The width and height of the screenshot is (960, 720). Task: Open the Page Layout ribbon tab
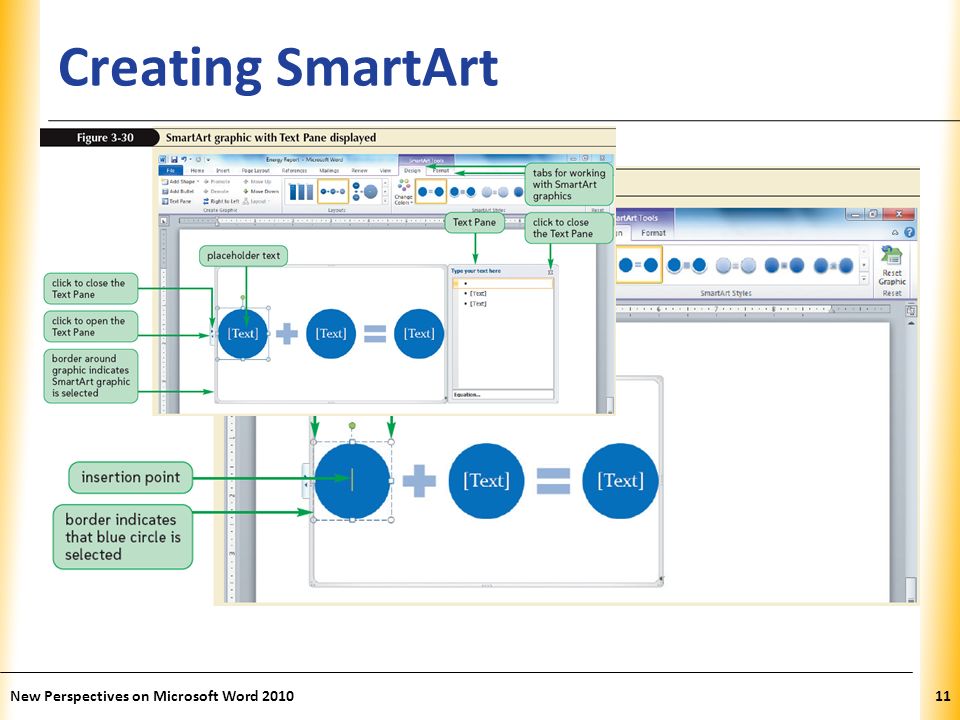pos(256,171)
